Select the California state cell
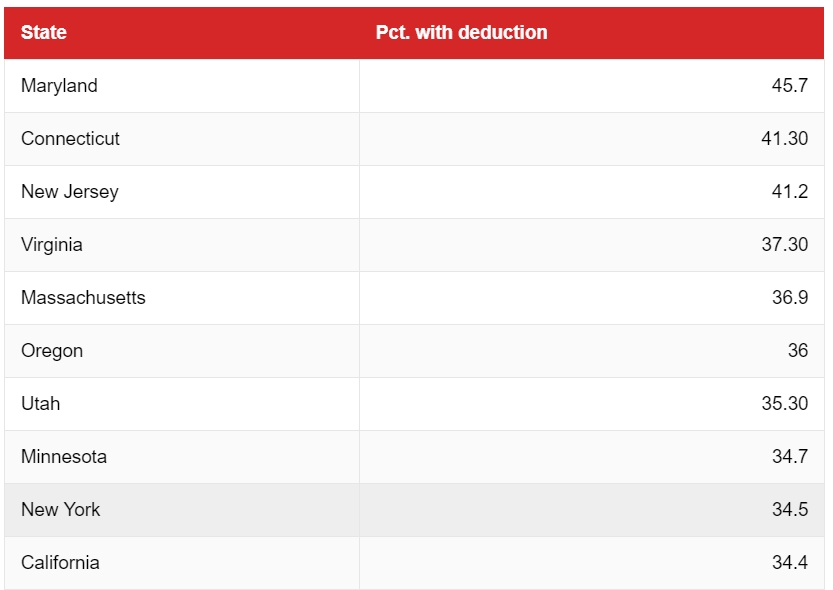833x590 pixels. pos(60,563)
